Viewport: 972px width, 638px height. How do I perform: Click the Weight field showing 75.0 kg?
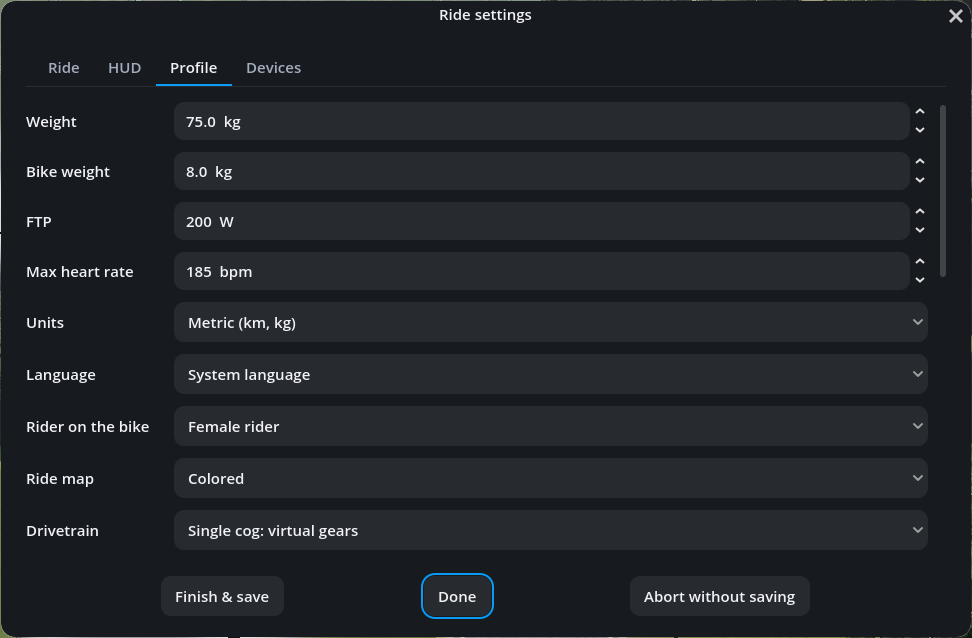click(541, 122)
